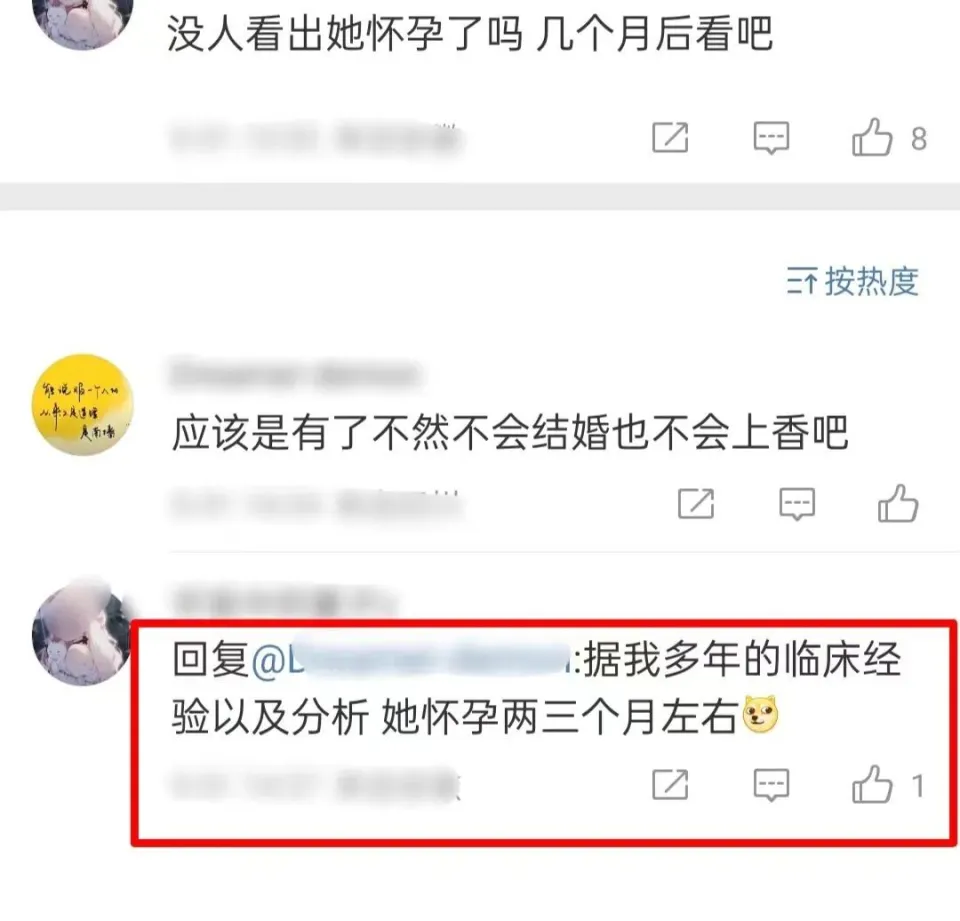Open the top commenter's avatar
960x921 pixels.
point(83,18)
